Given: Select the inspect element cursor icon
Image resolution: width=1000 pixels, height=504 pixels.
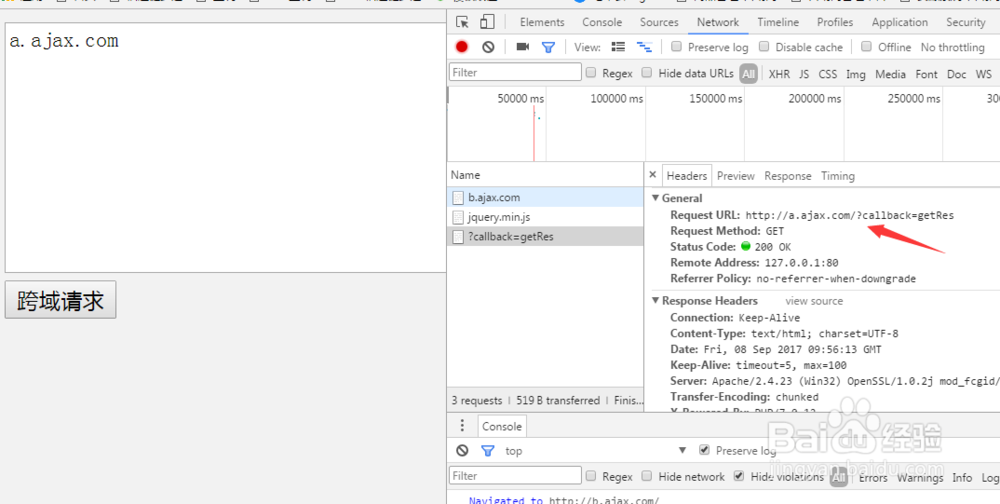Looking at the screenshot, I should (462, 22).
